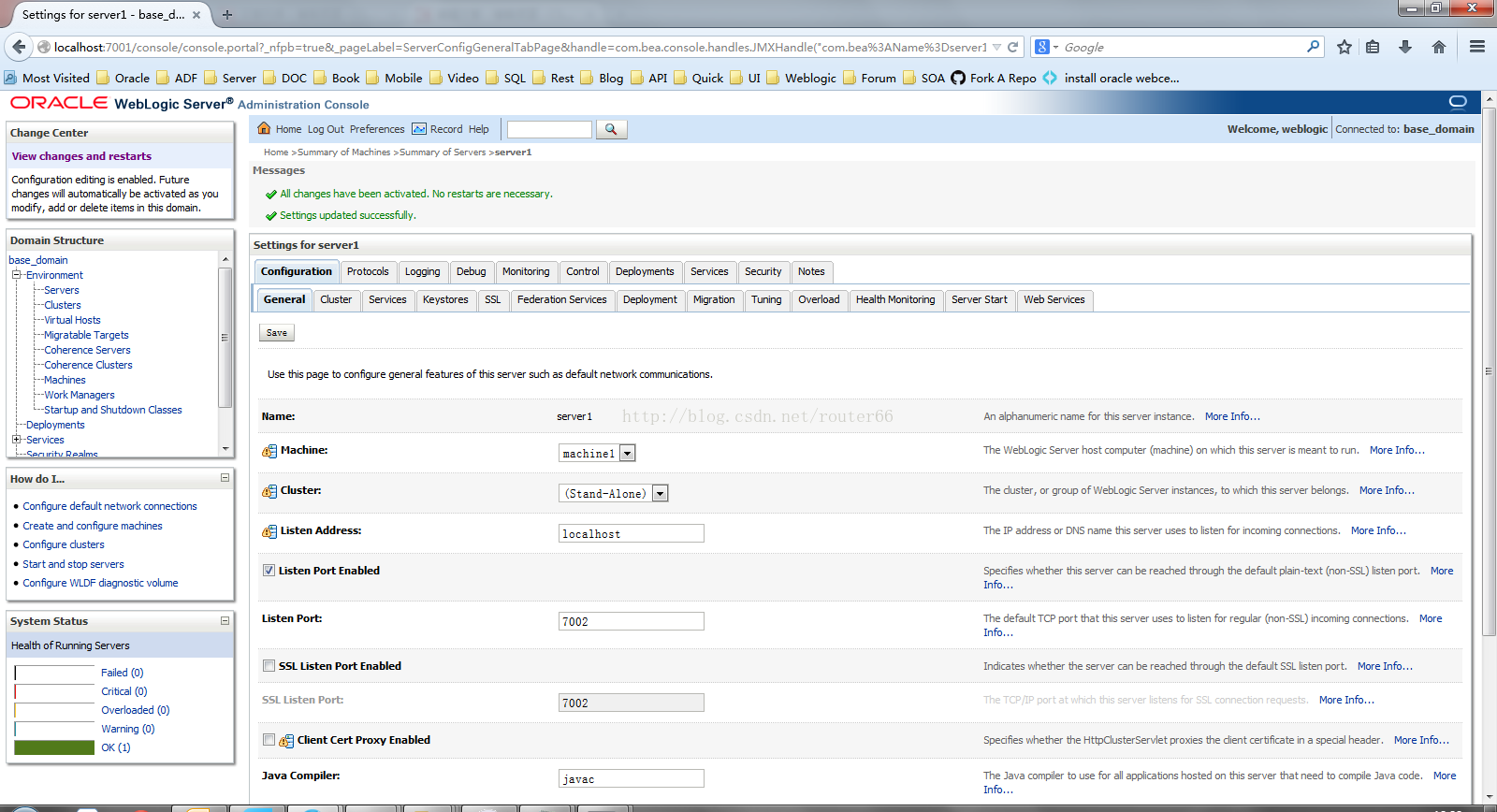The width and height of the screenshot is (1497, 812).
Task: Click the Listen Address input field
Action: 632,533
